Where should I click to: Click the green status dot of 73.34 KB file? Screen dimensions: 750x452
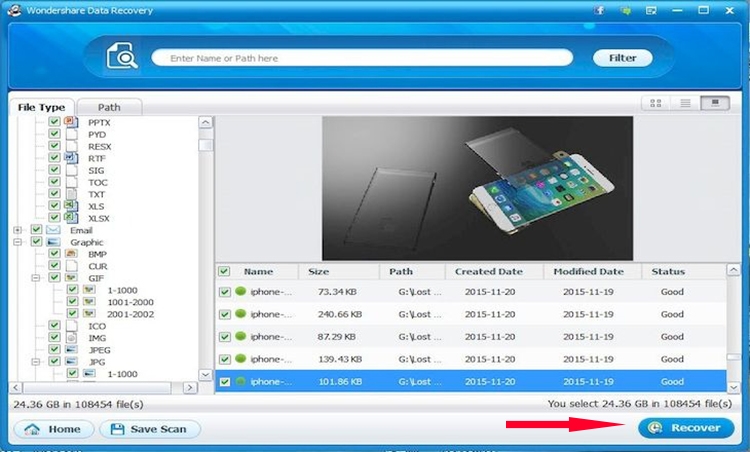click(241, 291)
